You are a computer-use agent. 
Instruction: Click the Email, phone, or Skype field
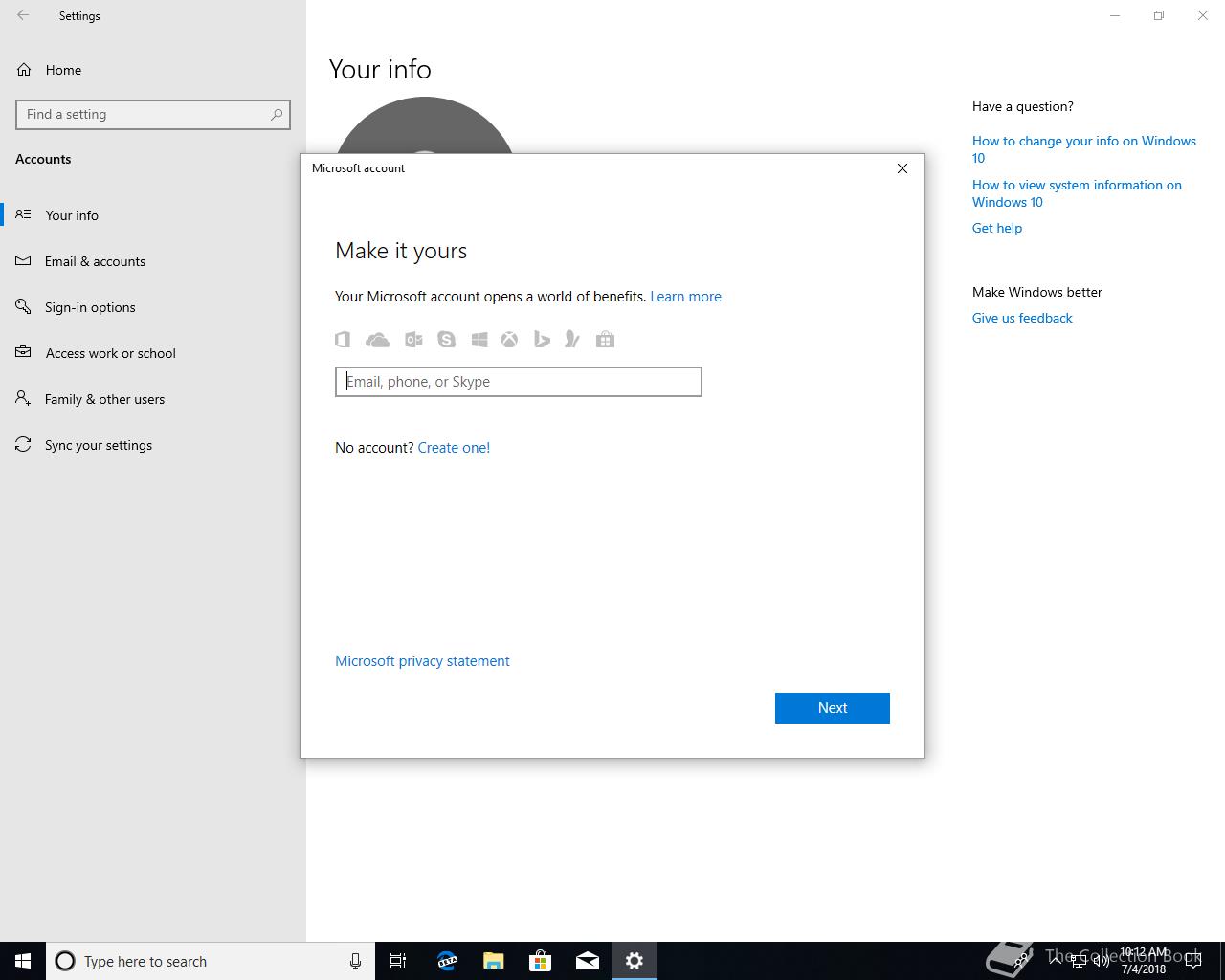coord(518,382)
